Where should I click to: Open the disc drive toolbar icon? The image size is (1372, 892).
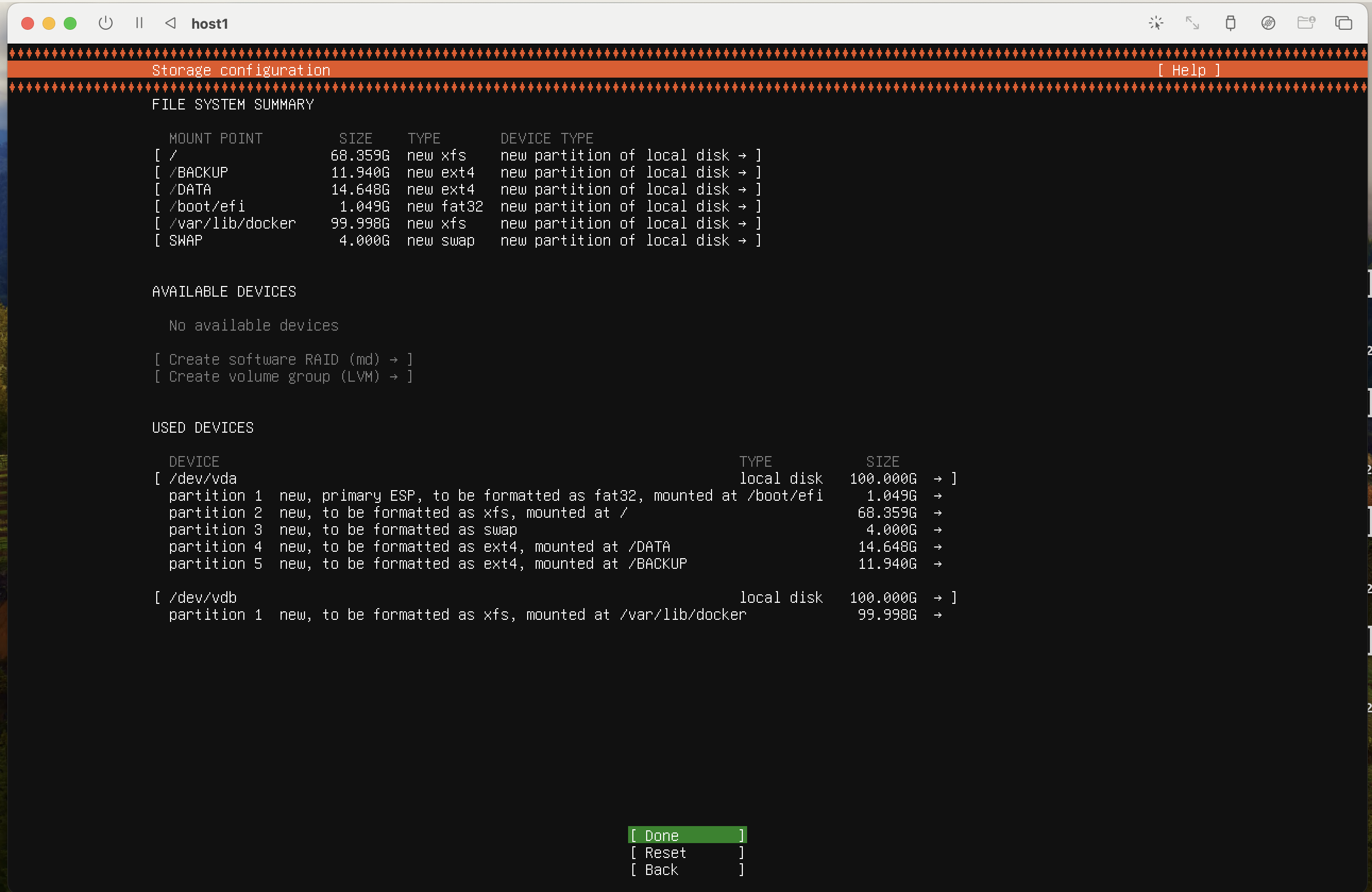[1268, 23]
